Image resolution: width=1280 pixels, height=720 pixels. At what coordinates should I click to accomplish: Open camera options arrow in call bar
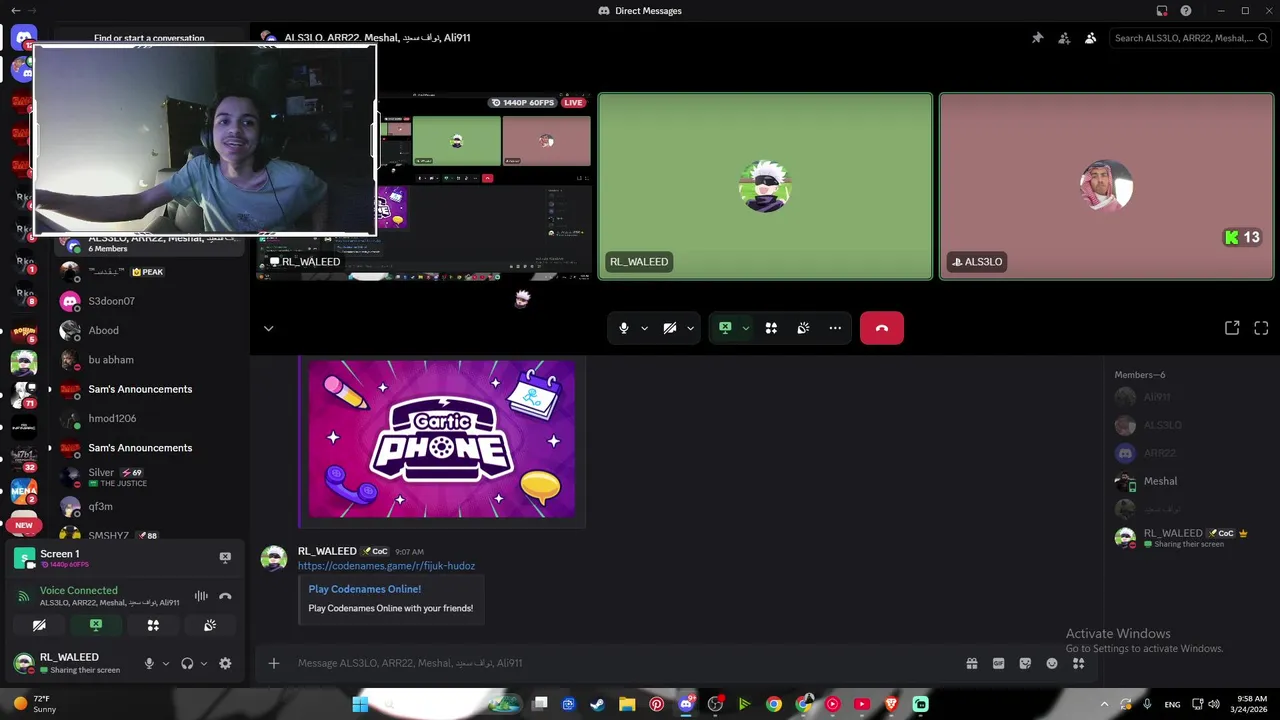690,328
